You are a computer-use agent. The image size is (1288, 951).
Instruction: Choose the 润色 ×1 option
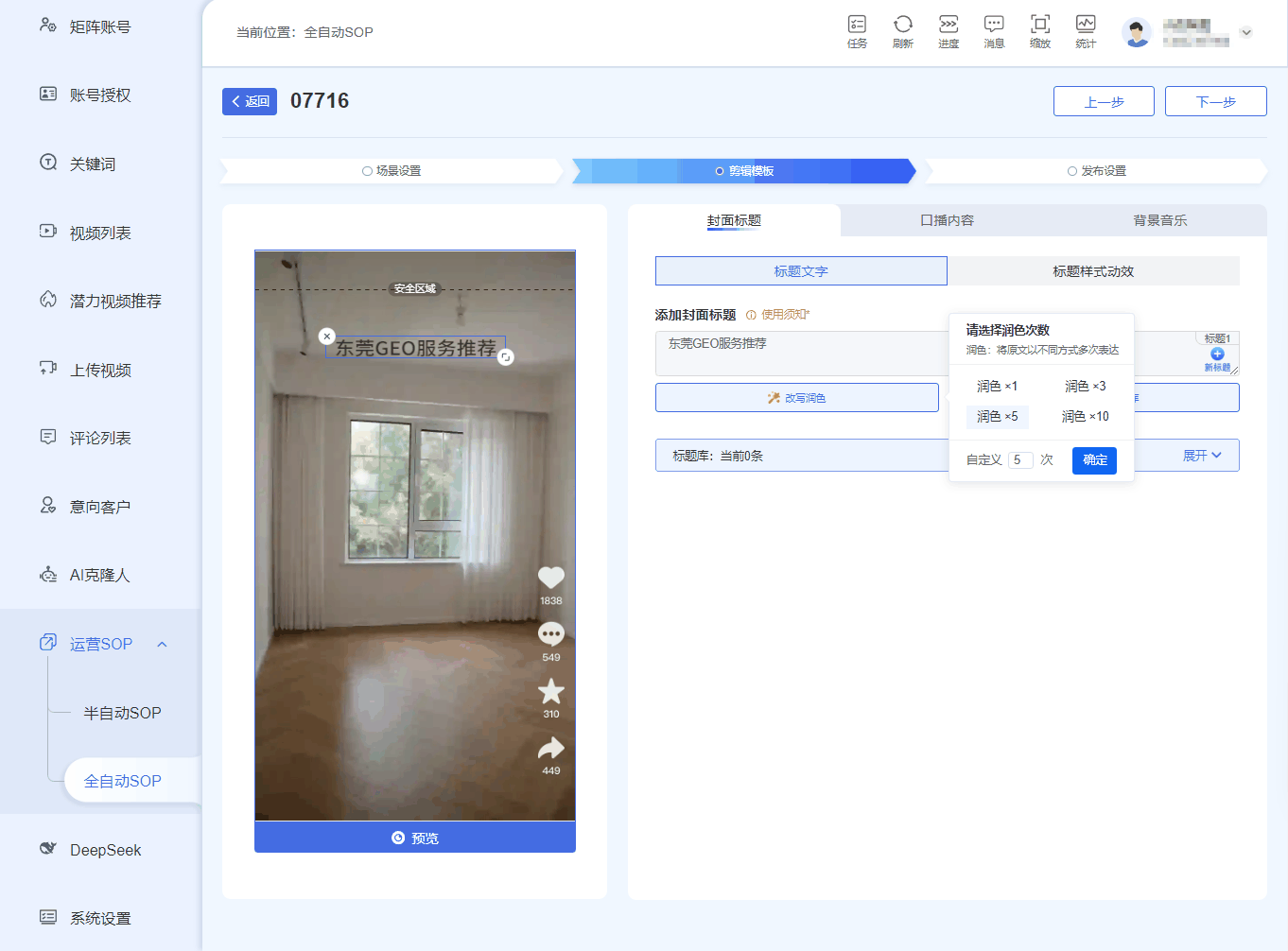(x=997, y=386)
